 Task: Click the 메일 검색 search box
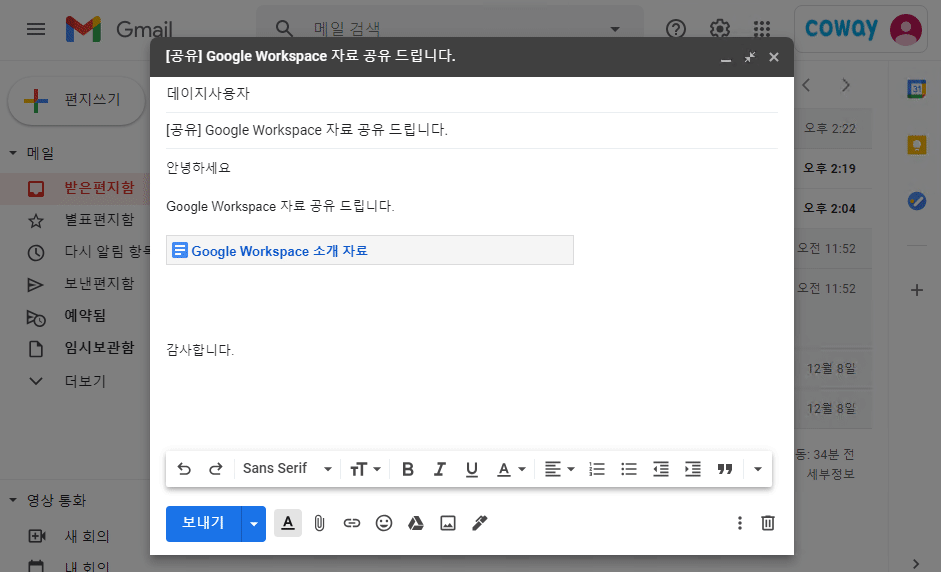click(x=450, y=28)
